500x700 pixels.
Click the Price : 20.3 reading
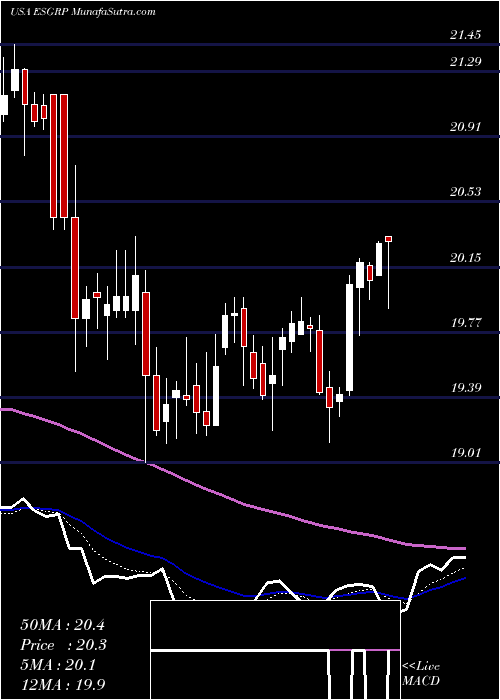pyautogui.click(x=64, y=645)
